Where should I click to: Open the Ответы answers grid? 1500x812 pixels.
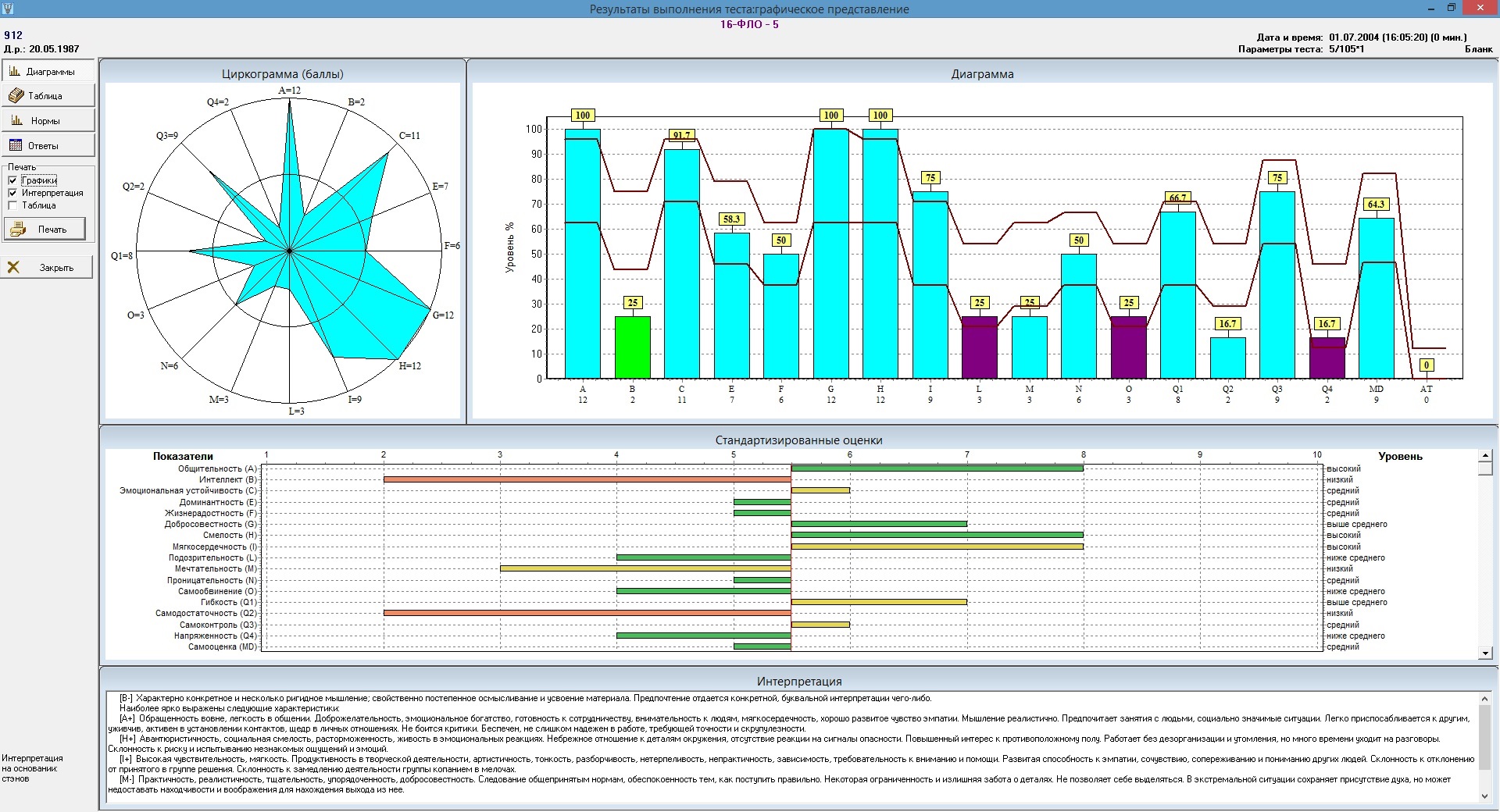[48, 146]
